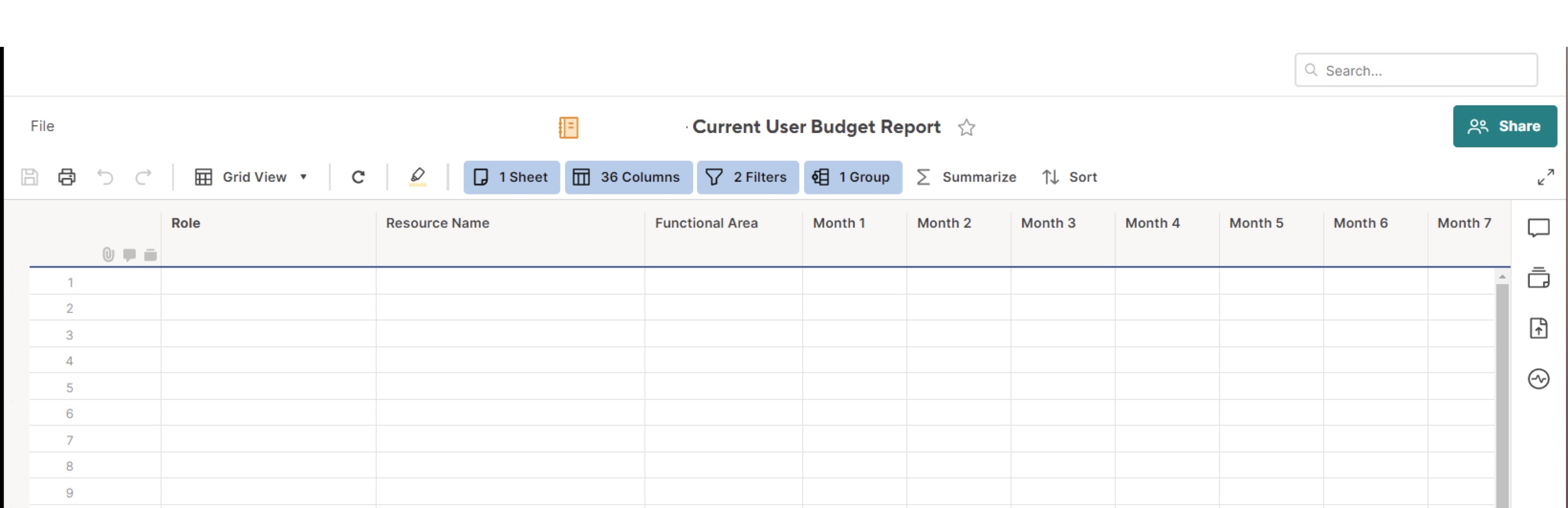
Task: Open Activity Log icon in right rail
Action: [x=1538, y=379]
